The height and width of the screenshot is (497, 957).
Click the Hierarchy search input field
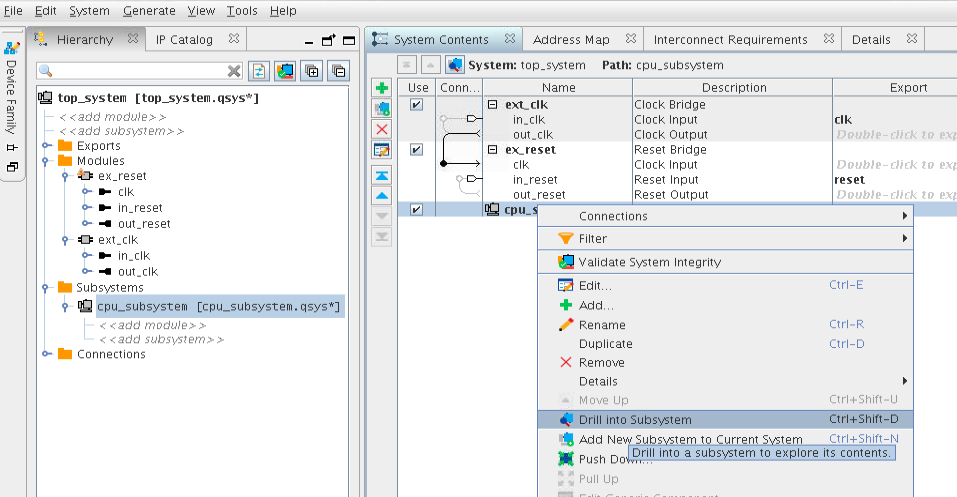(x=130, y=71)
